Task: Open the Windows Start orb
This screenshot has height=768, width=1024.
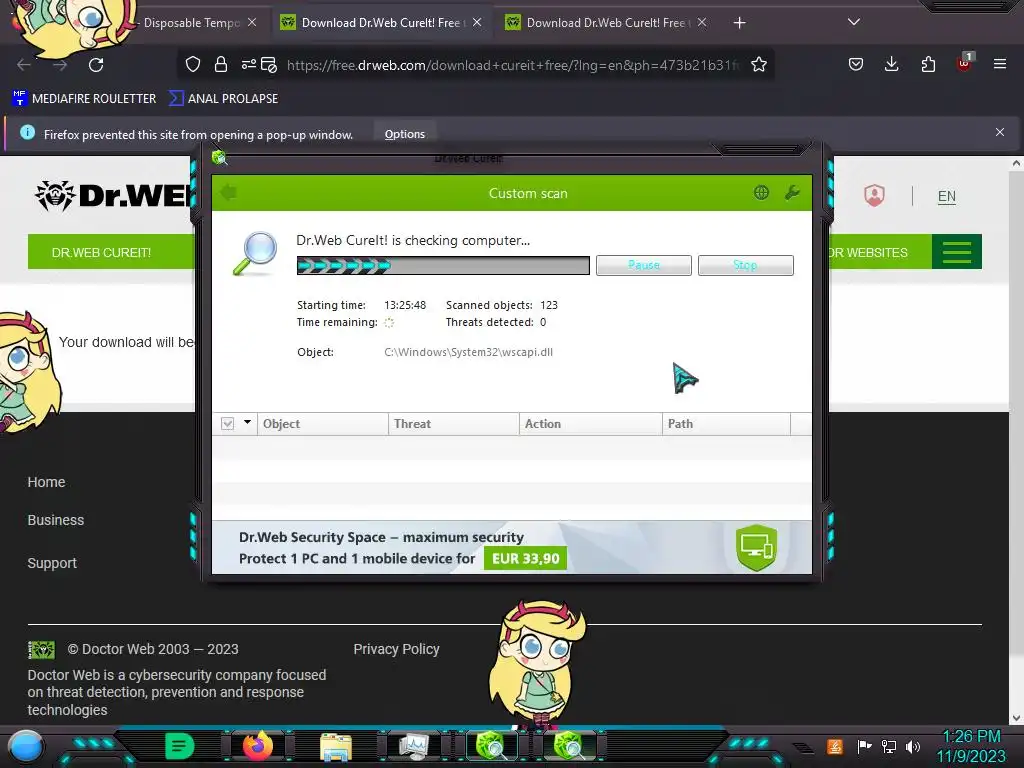Action: coord(26,746)
